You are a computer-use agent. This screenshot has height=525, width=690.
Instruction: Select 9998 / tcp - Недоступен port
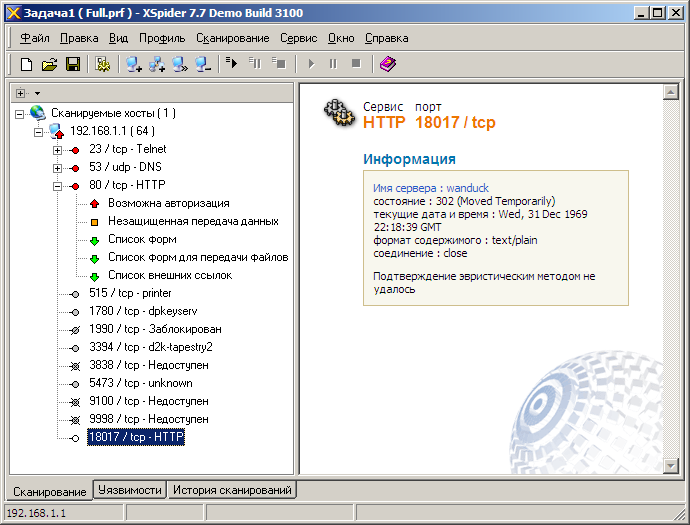(149, 419)
